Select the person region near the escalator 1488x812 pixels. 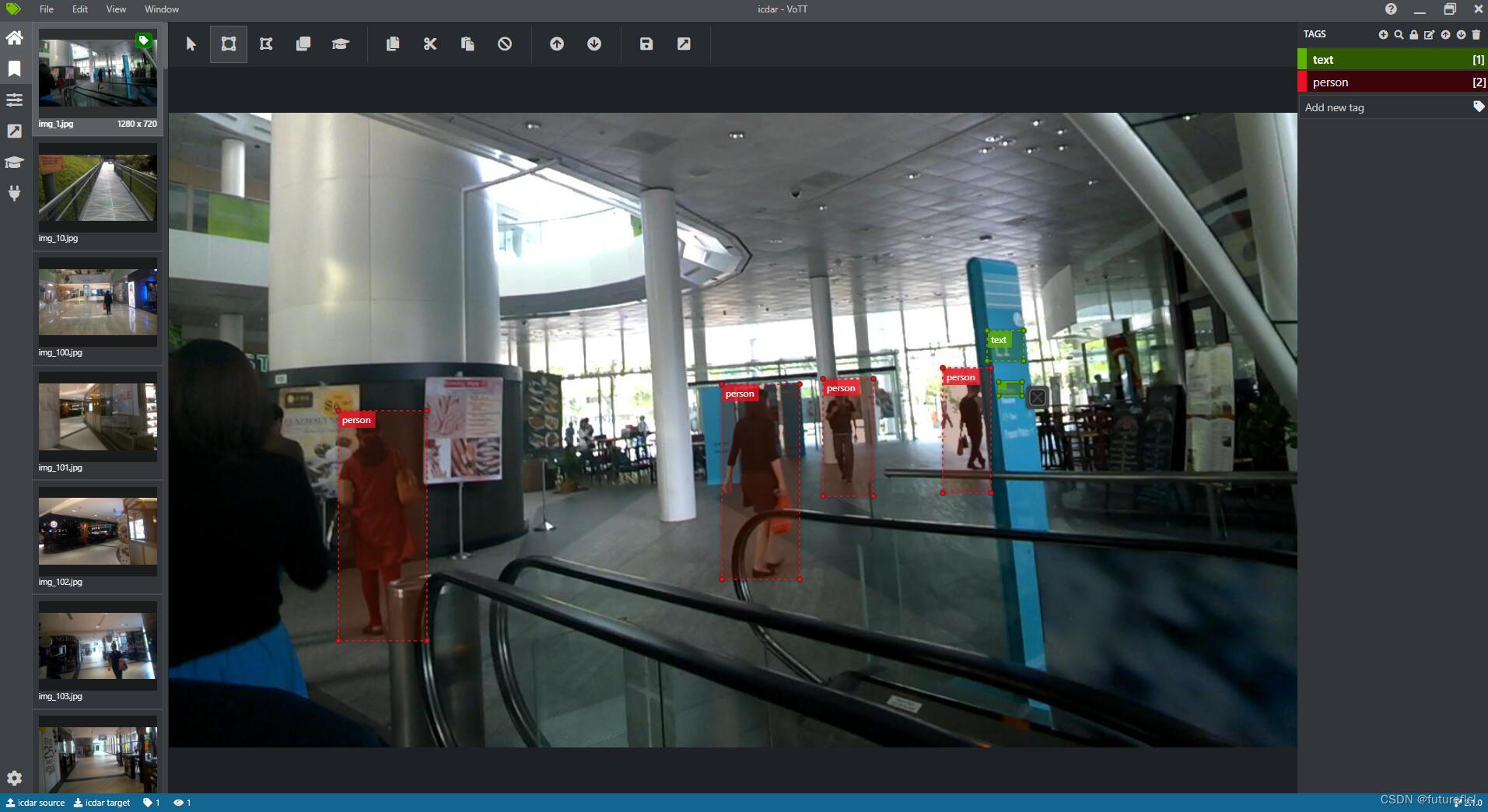tap(761, 481)
